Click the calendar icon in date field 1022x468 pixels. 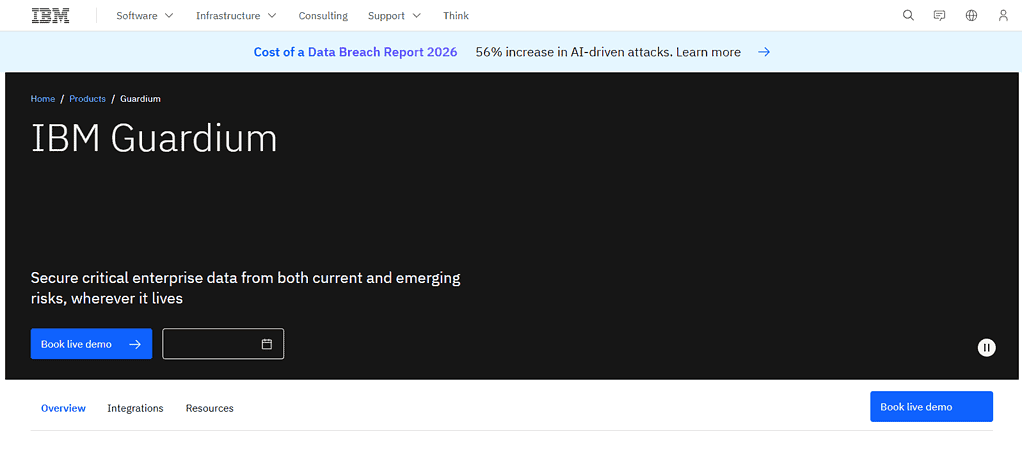click(x=267, y=344)
